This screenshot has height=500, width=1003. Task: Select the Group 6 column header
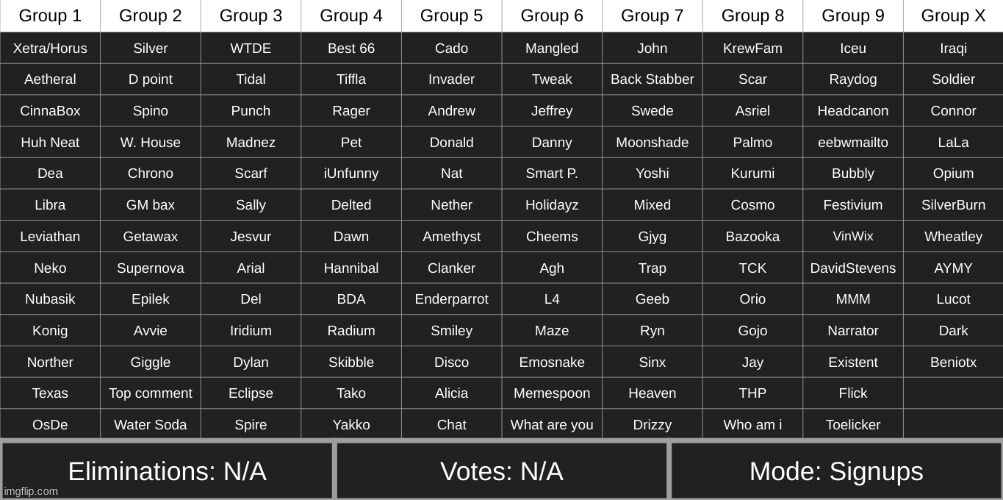[551, 16]
